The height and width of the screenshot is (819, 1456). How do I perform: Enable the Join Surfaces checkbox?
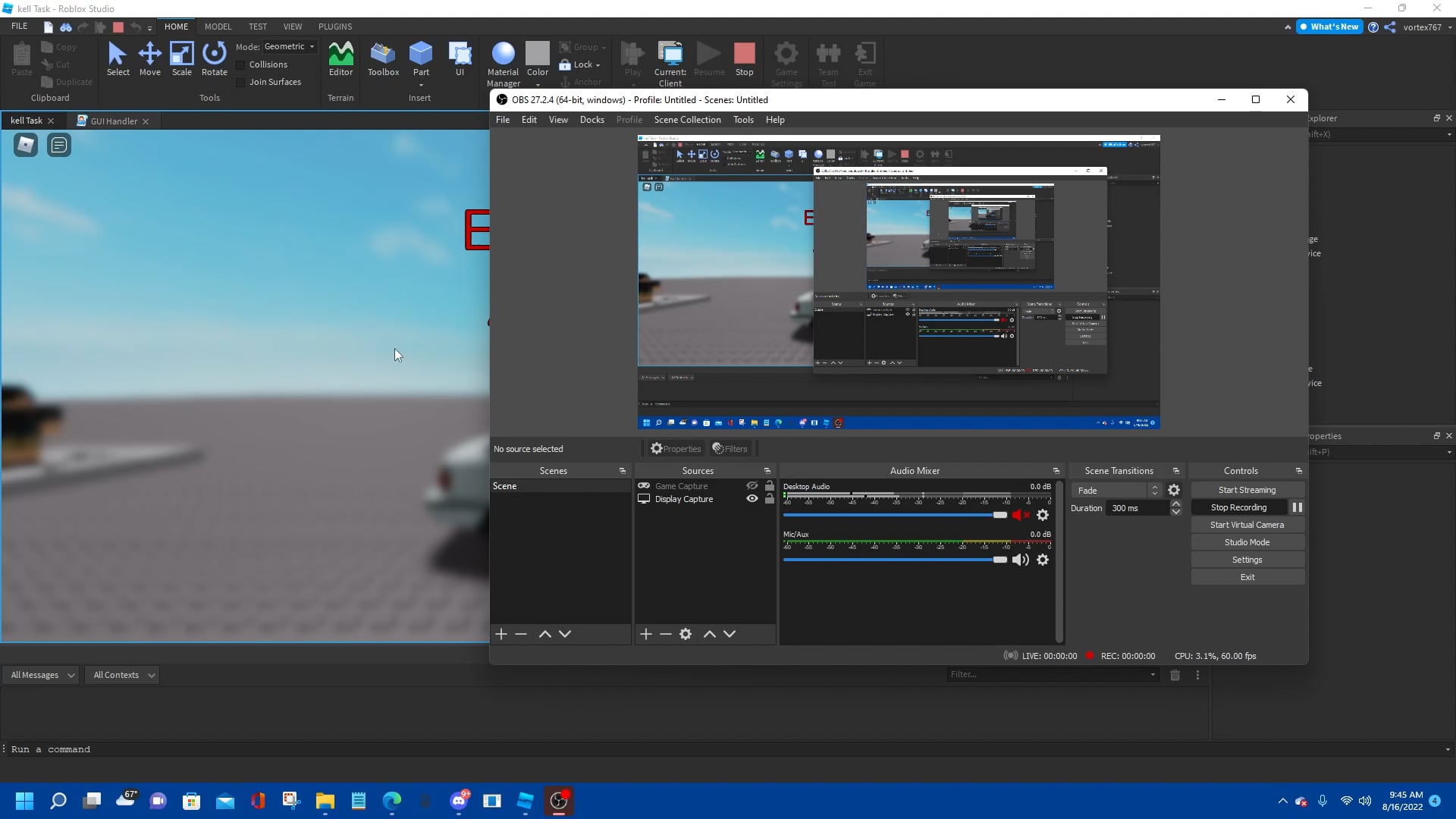241,82
